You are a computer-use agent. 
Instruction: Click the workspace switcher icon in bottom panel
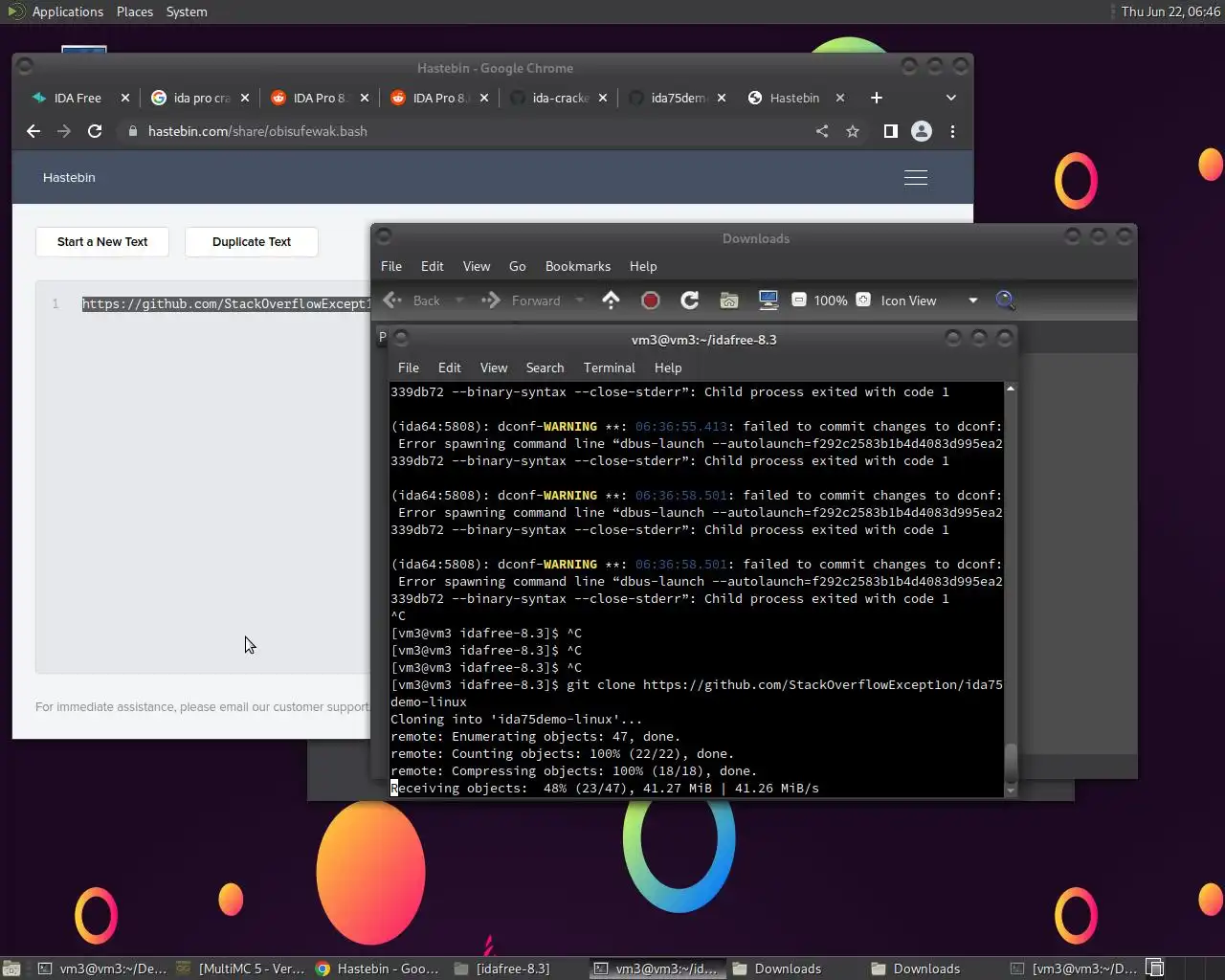(1155, 969)
